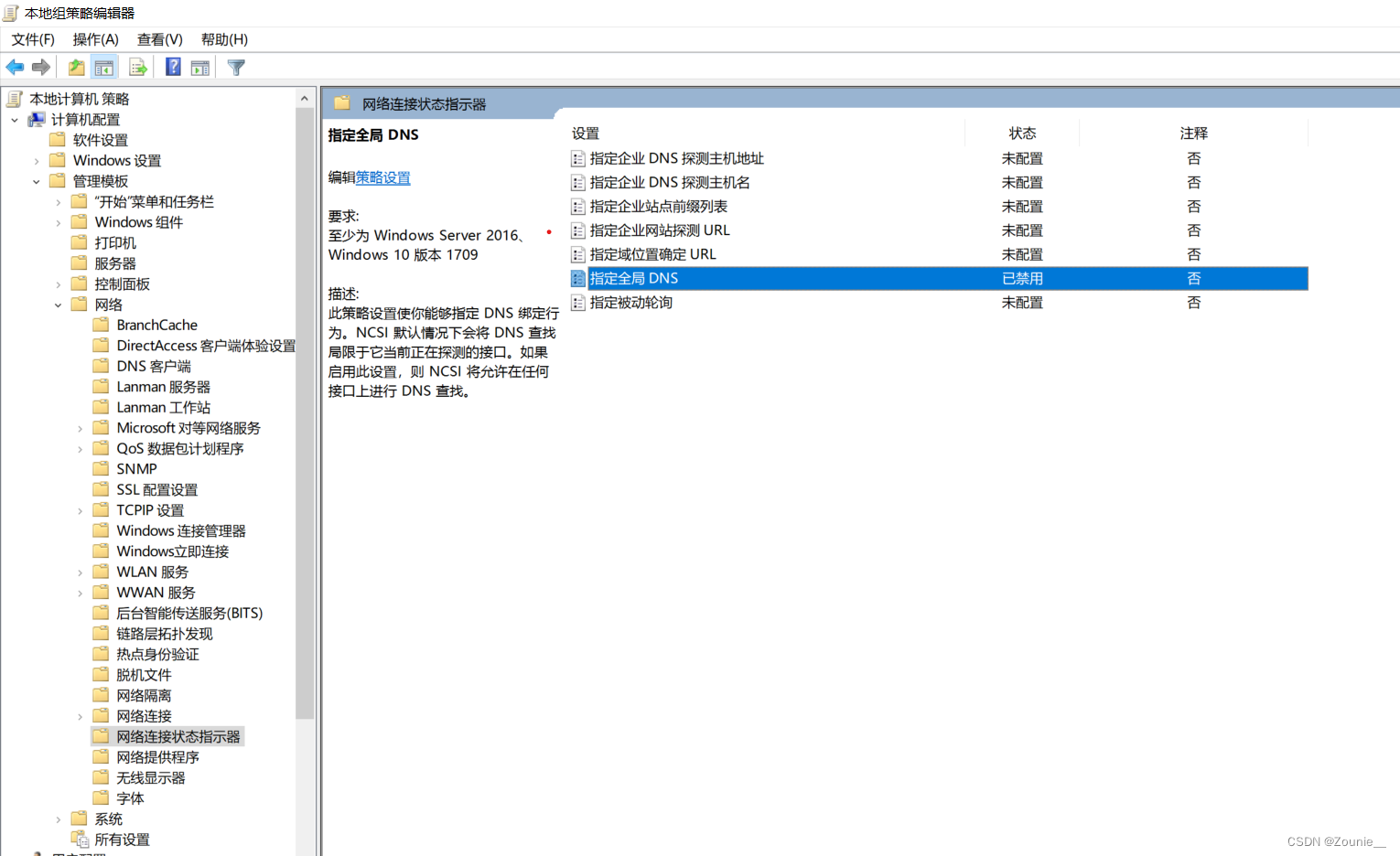Expand the TCPIP 设置 node
This screenshot has width=1400, height=856.
[81, 510]
